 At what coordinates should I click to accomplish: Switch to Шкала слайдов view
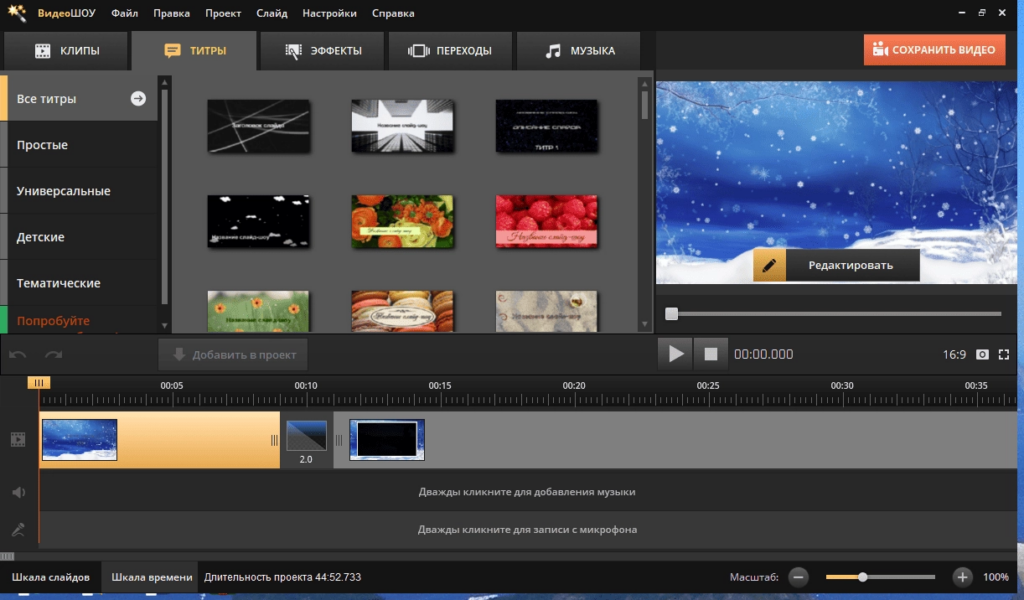pos(50,577)
